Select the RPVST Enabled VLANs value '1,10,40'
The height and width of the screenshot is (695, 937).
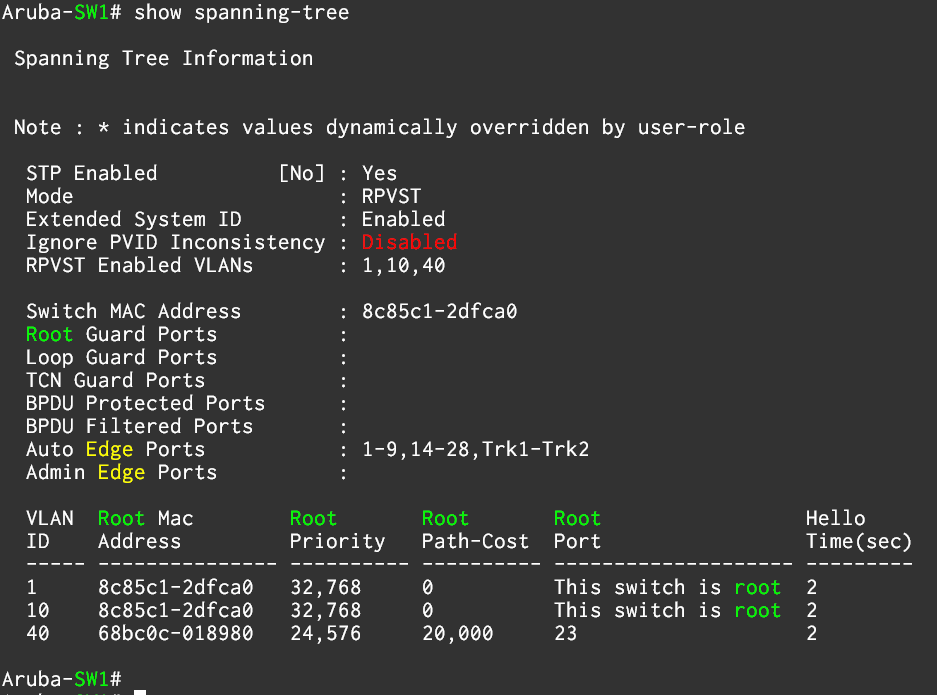point(403,265)
